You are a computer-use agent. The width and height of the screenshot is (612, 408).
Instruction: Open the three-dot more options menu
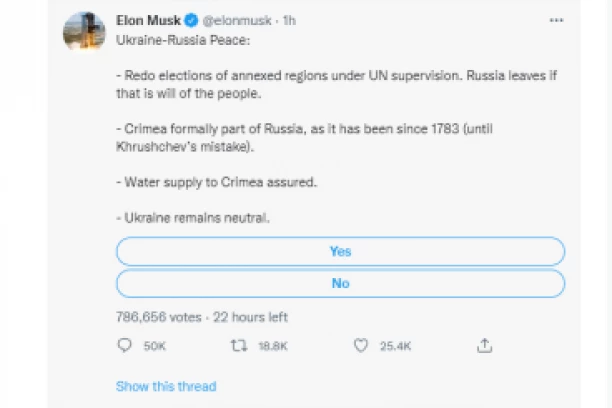tap(556, 19)
